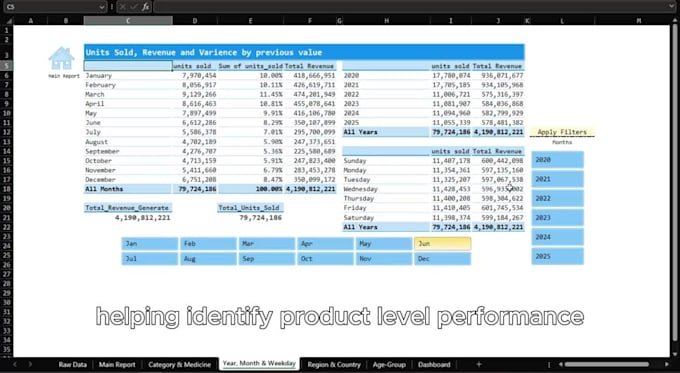Open the Main Report sheet tab
Viewport: 680px width, 373px height.
(x=117, y=365)
